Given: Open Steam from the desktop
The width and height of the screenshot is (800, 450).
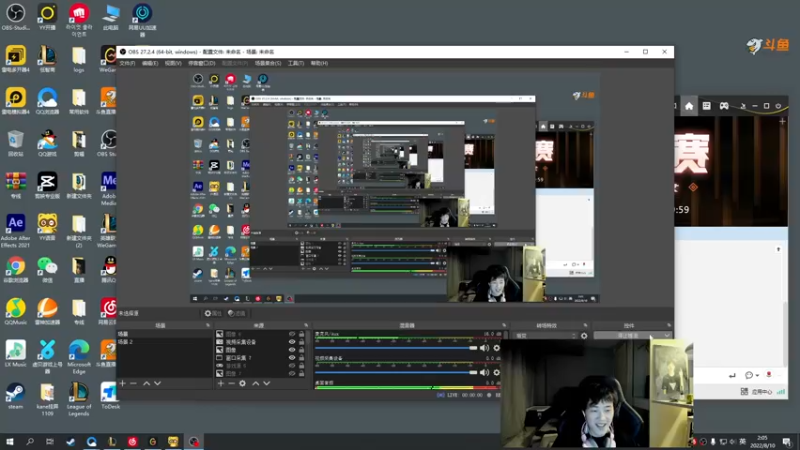Looking at the screenshot, I should [15, 395].
